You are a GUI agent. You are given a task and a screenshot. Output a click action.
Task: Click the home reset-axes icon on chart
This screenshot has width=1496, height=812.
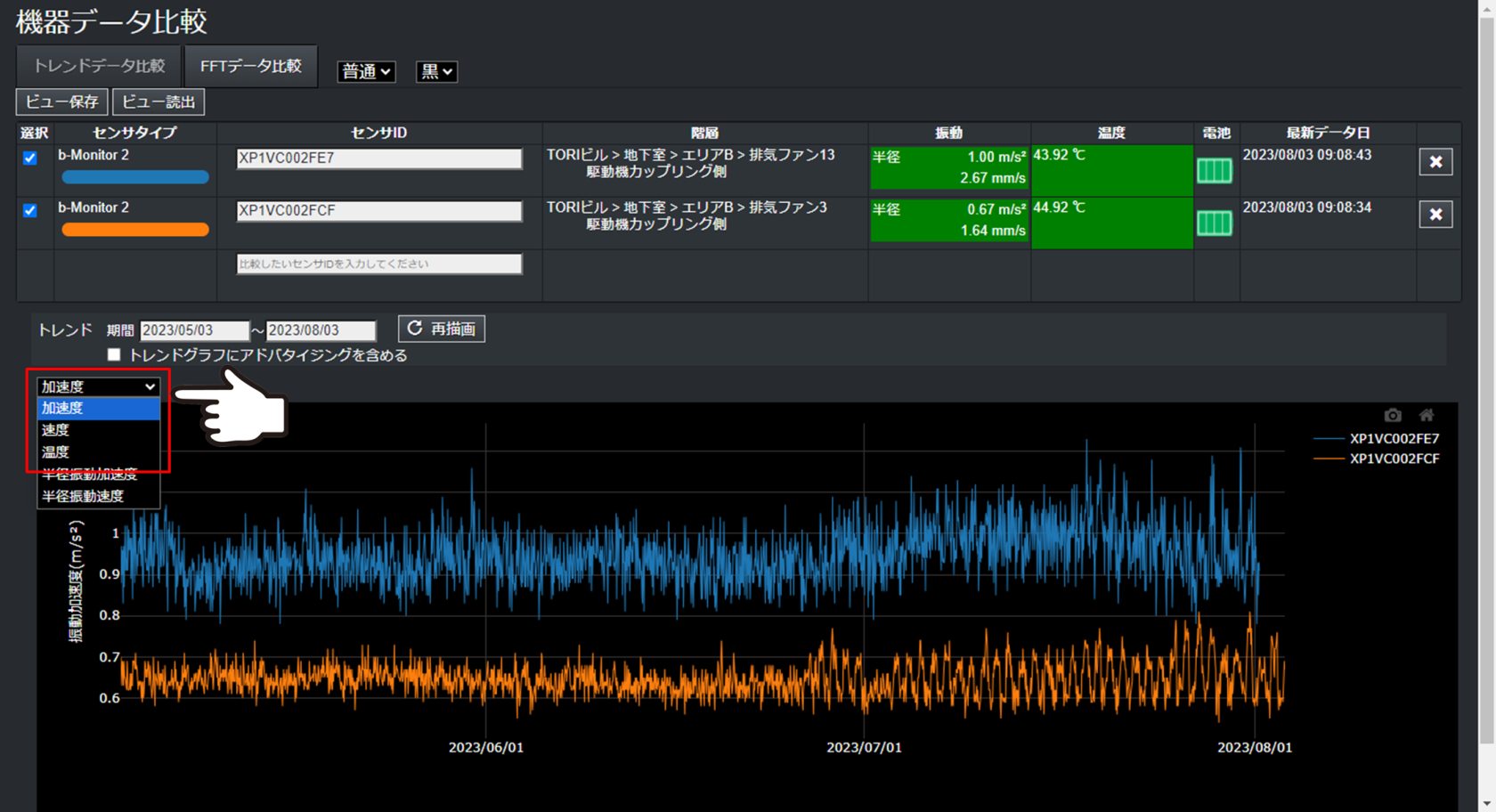click(1427, 415)
